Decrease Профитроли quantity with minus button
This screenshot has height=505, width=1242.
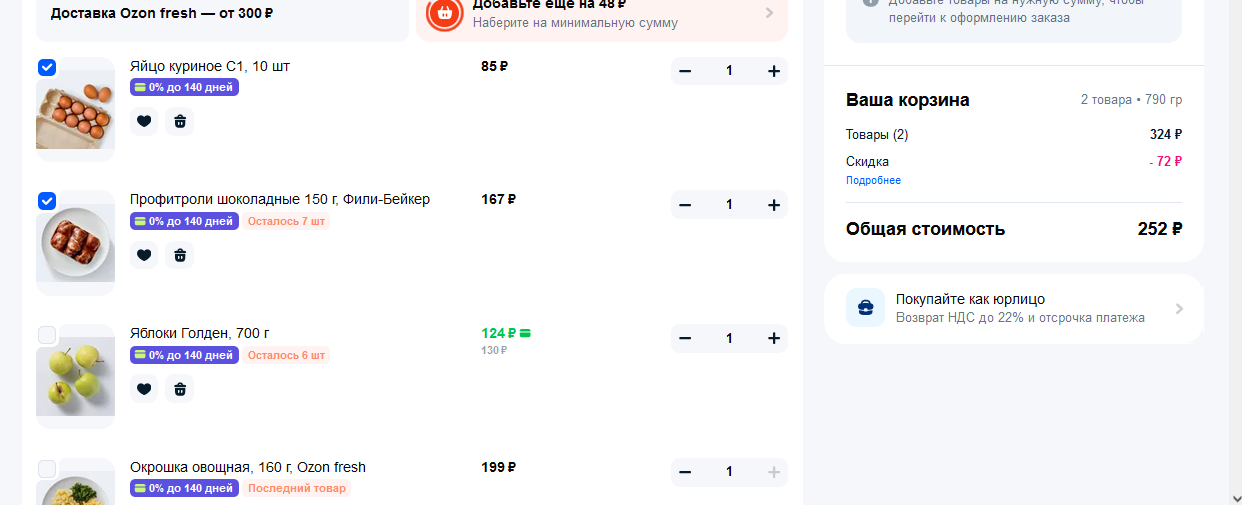685,205
